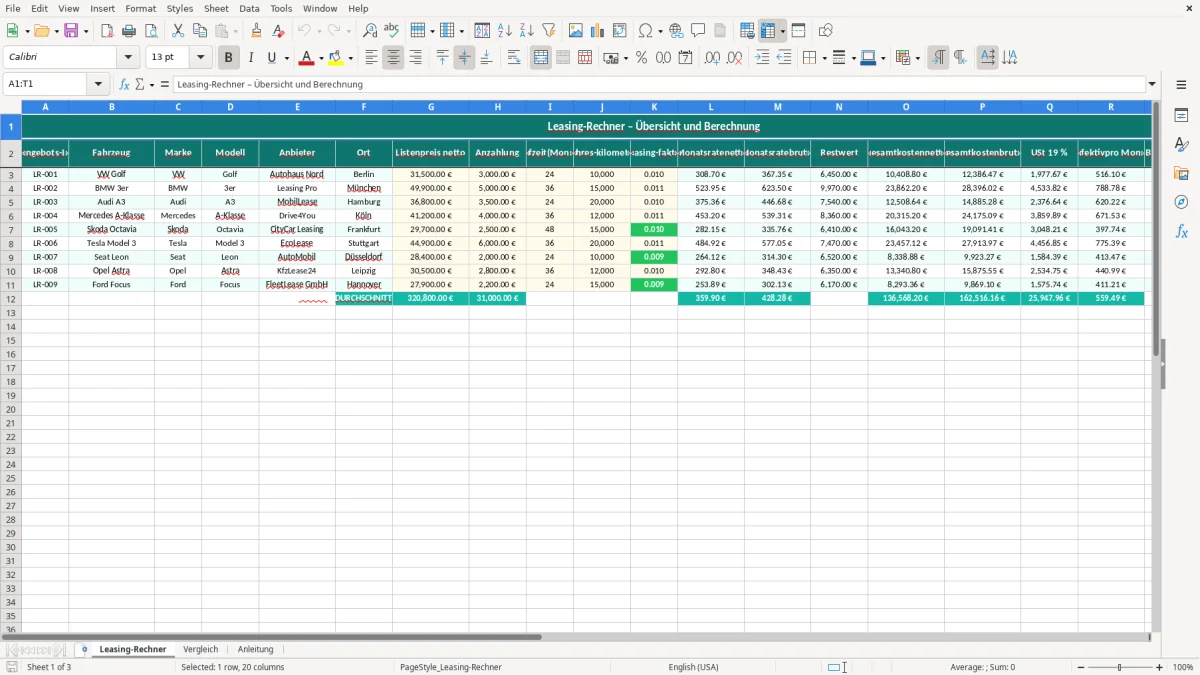Screen dimensions: 1200x675
Task: Open sidebar Properties deck
Action: pos(1182,116)
